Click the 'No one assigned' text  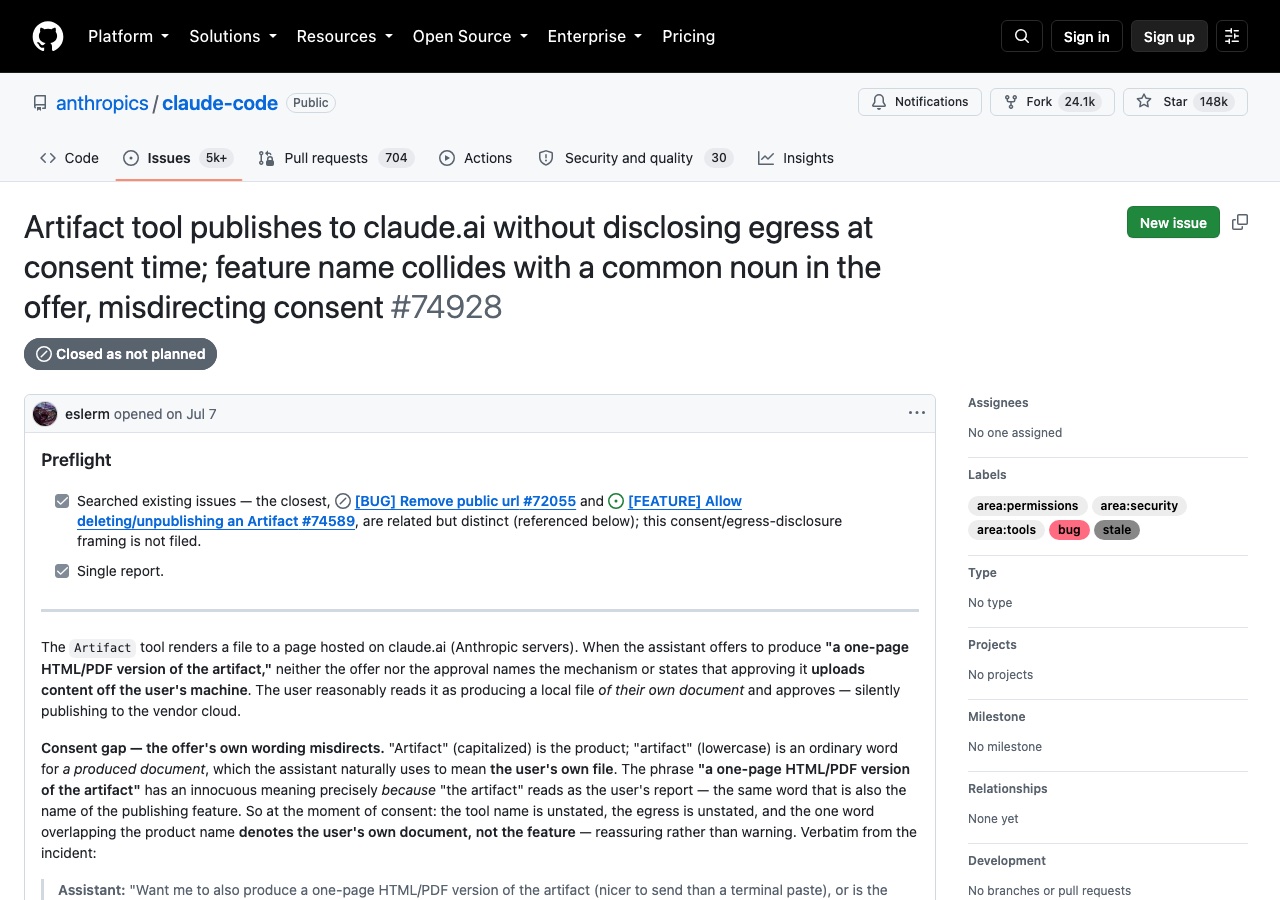coord(1015,433)
